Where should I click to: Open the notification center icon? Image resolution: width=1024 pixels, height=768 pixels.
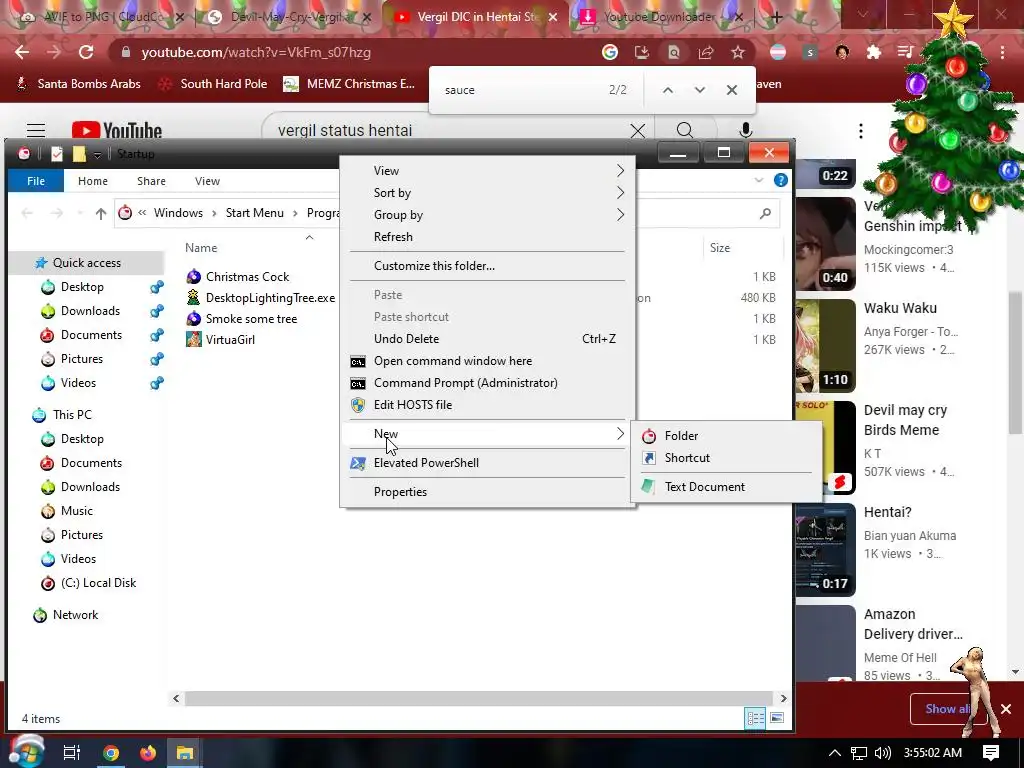[x=991, y=753]
